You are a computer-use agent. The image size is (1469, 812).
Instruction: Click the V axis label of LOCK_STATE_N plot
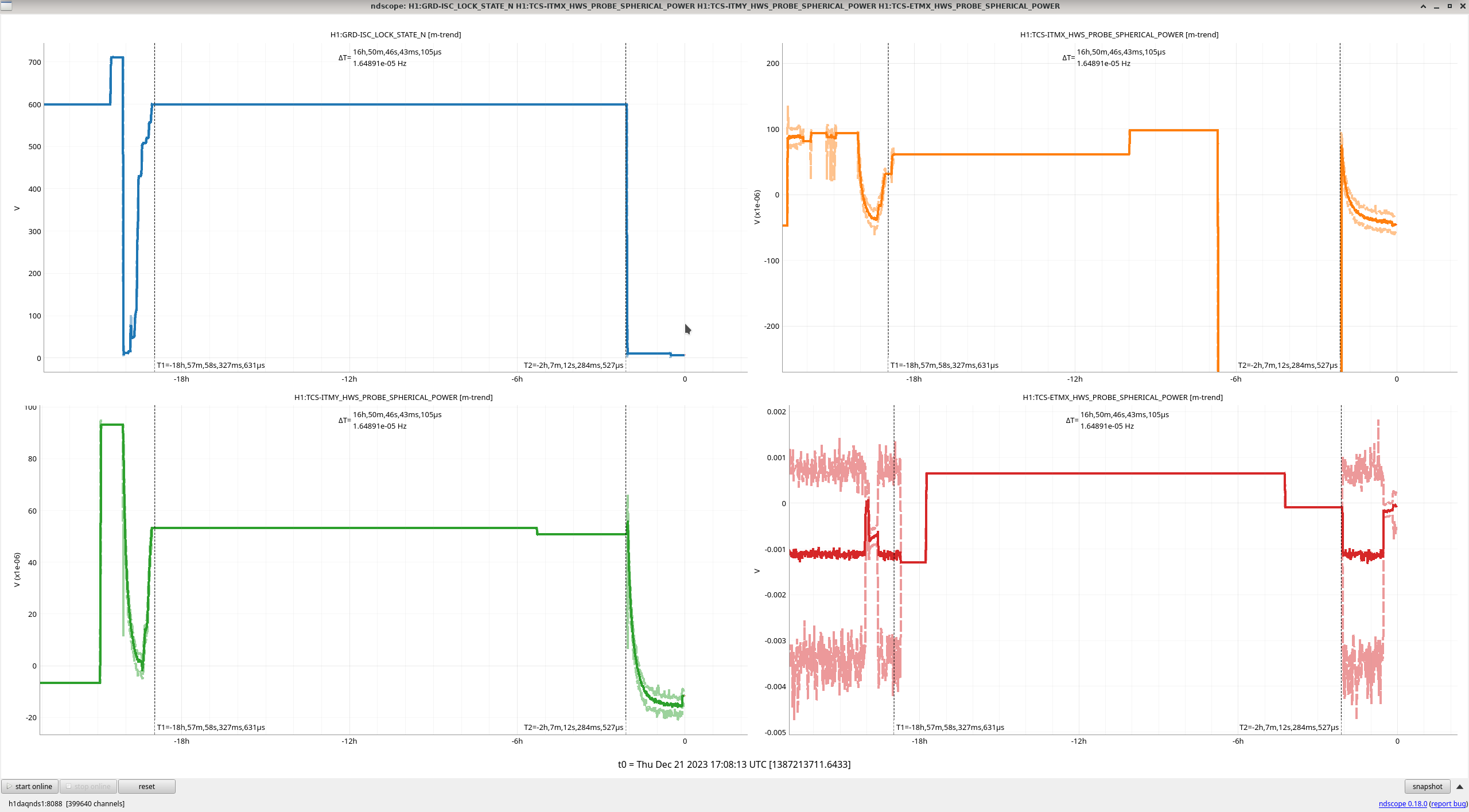tap(17, 208)
